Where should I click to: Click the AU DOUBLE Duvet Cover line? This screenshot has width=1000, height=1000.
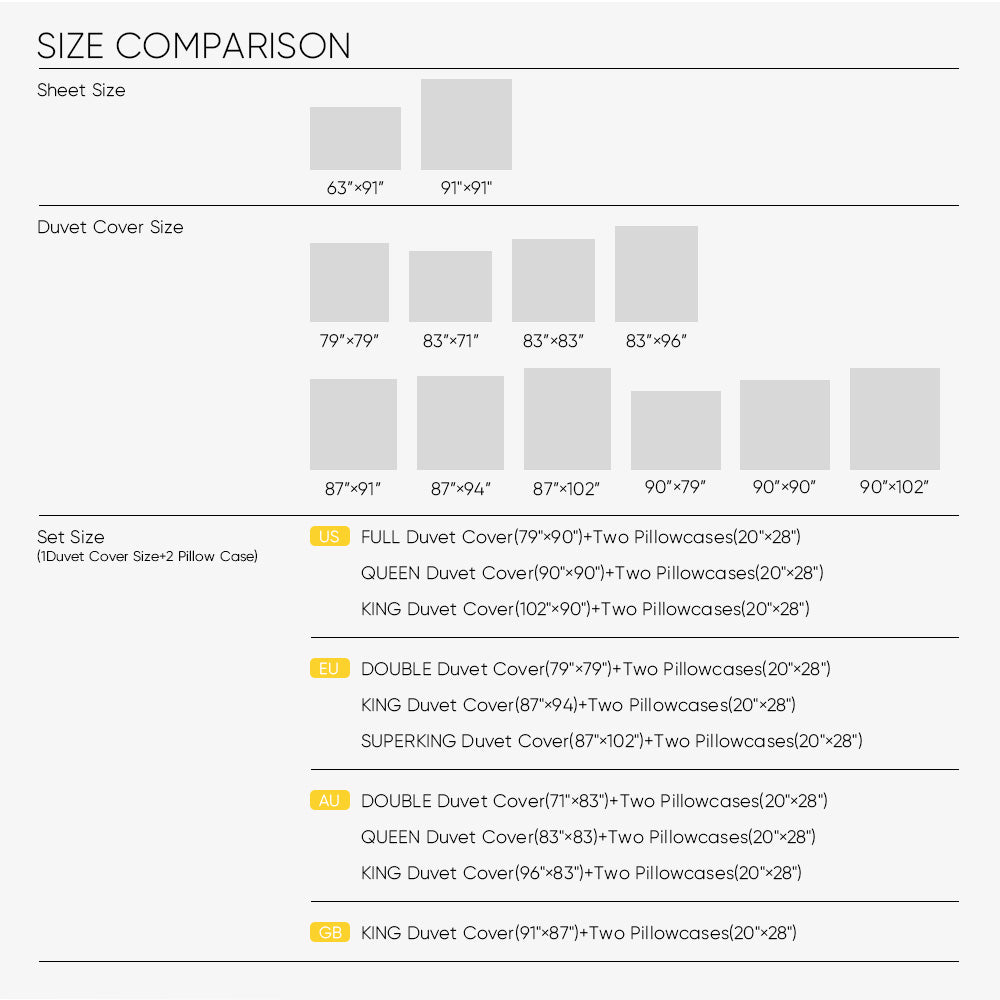coord(594,801)
